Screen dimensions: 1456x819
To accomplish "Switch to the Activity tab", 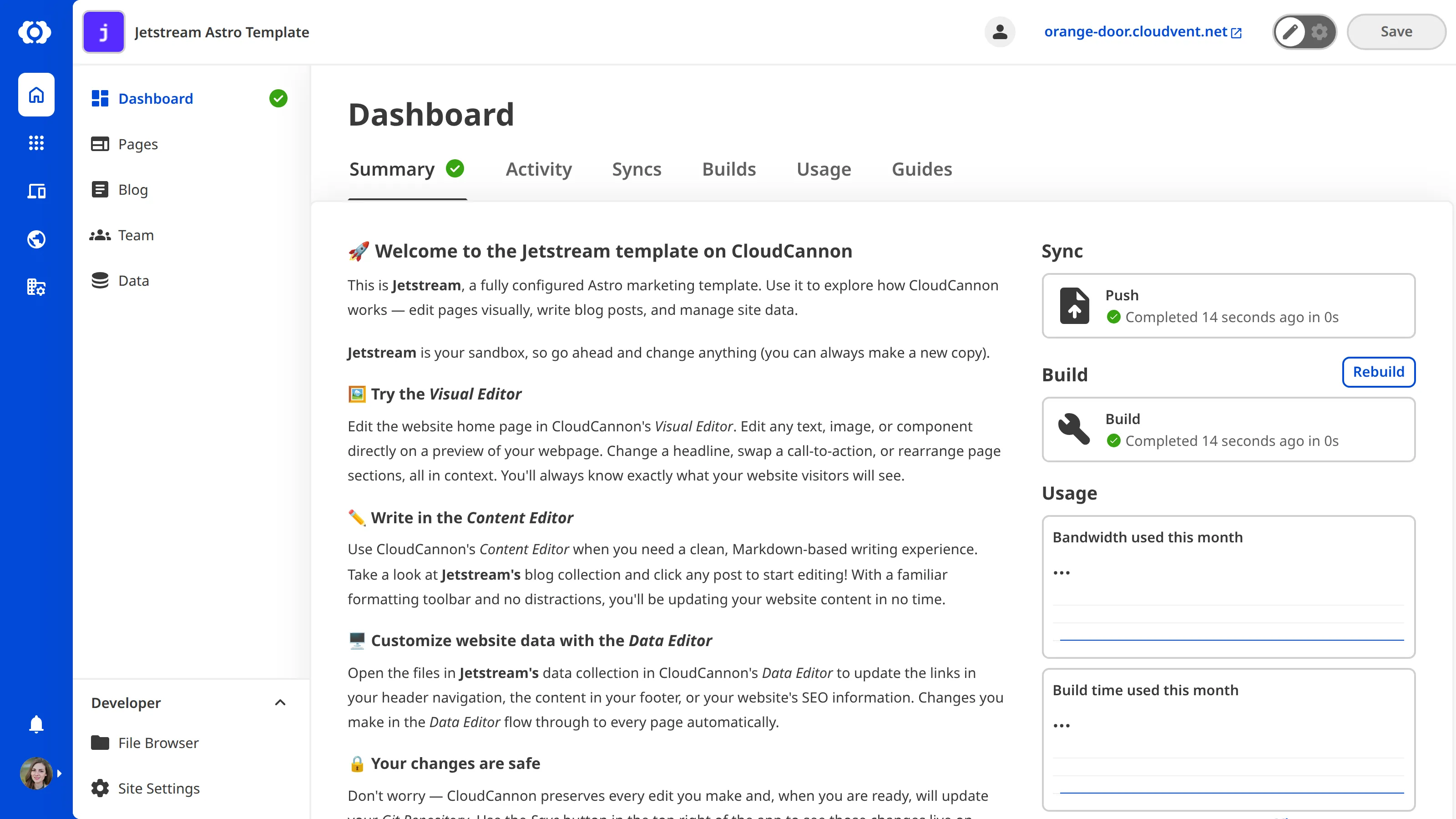I will 538,169.
